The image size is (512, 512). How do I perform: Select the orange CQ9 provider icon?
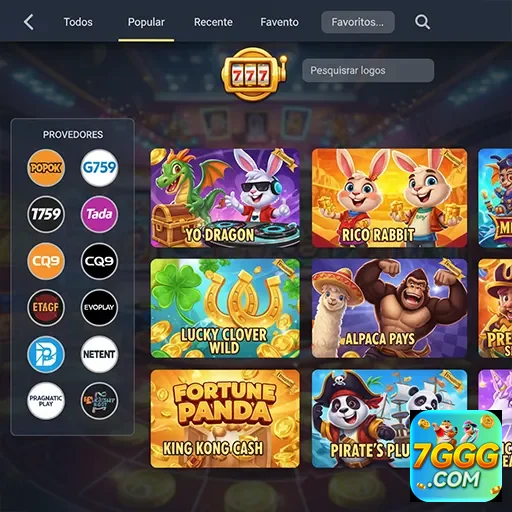point(46,261)
